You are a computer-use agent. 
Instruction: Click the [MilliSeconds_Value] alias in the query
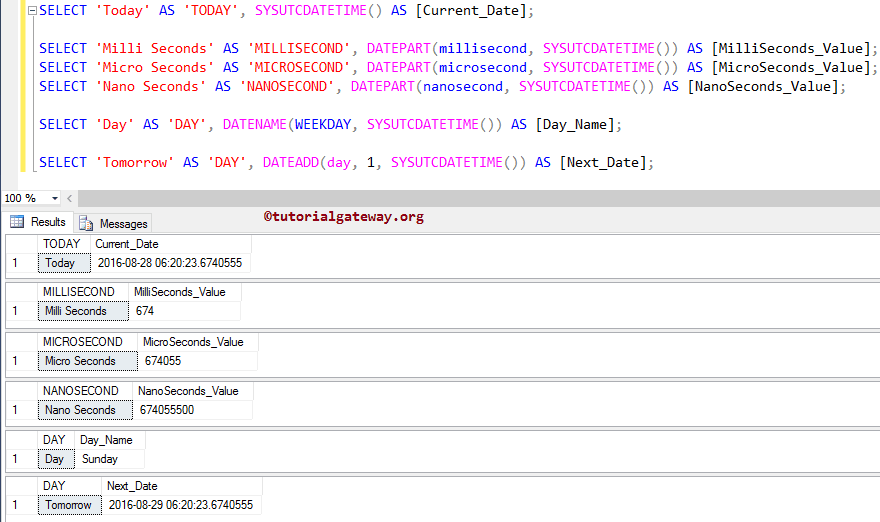(791, 49)
